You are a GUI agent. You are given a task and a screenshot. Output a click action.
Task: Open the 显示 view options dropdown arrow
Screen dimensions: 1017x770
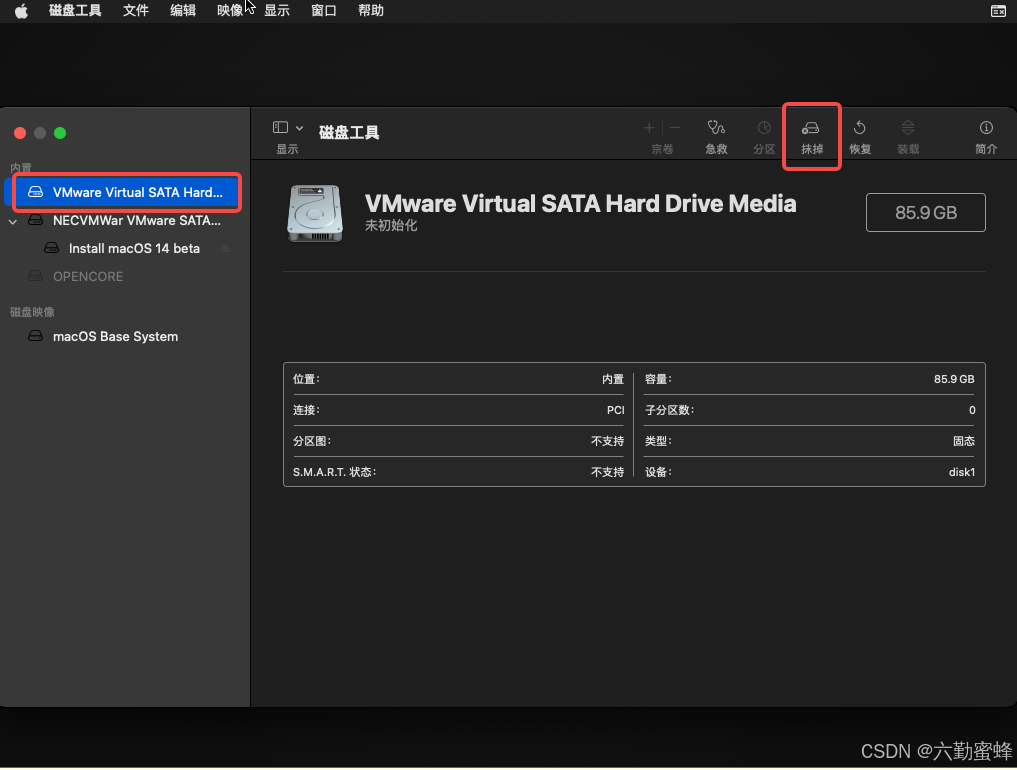[300, 128]
